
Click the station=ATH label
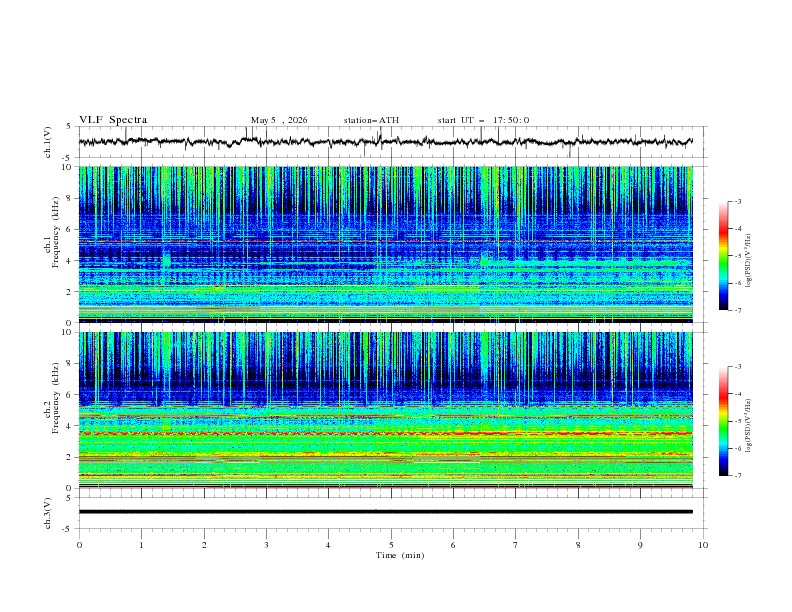[x=371, y=120]
